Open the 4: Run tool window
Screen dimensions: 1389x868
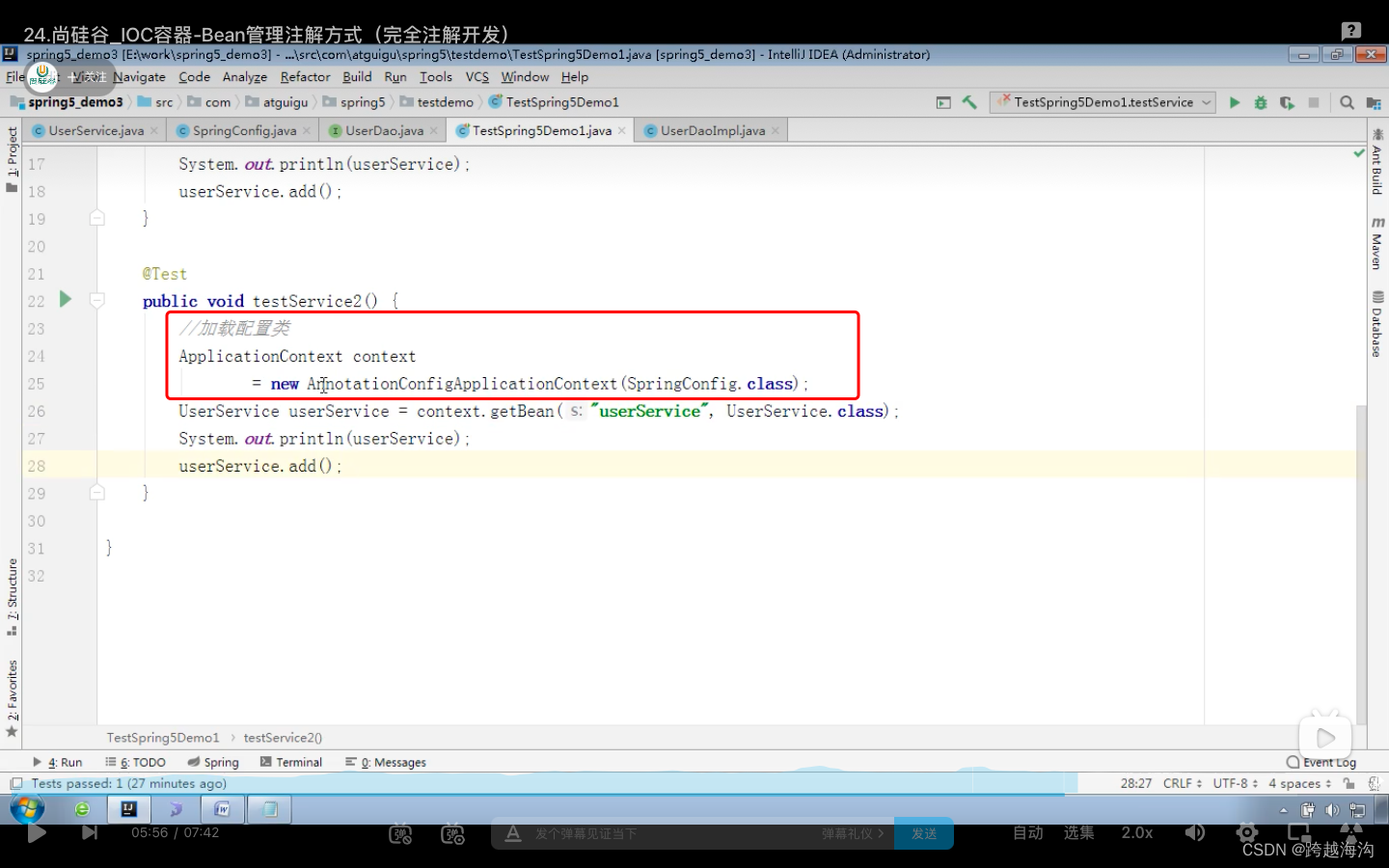(x=58, y=762)
